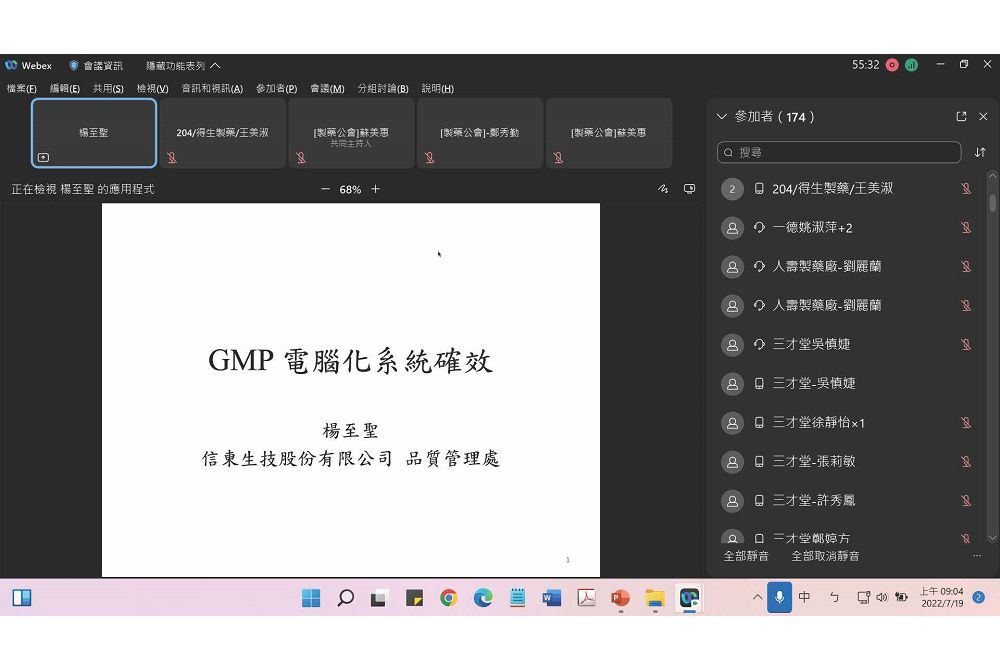Toggle mute icon for 三才堂-許秀鳳
The image size is (1000, 670).
click(966, 500)
